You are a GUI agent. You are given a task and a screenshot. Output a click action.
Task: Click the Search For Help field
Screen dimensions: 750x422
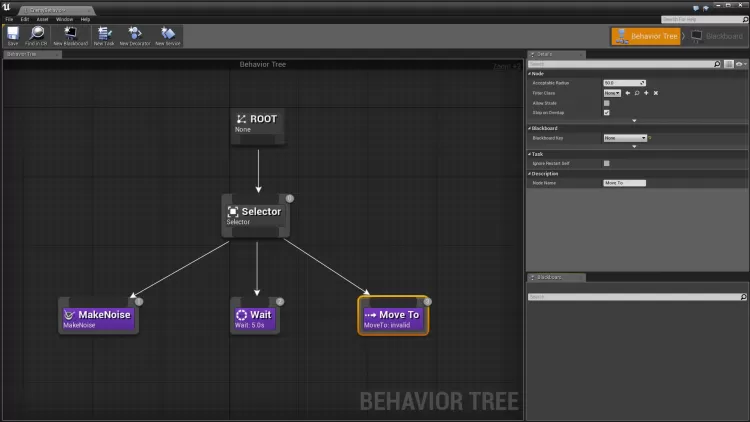coord(704,20)
